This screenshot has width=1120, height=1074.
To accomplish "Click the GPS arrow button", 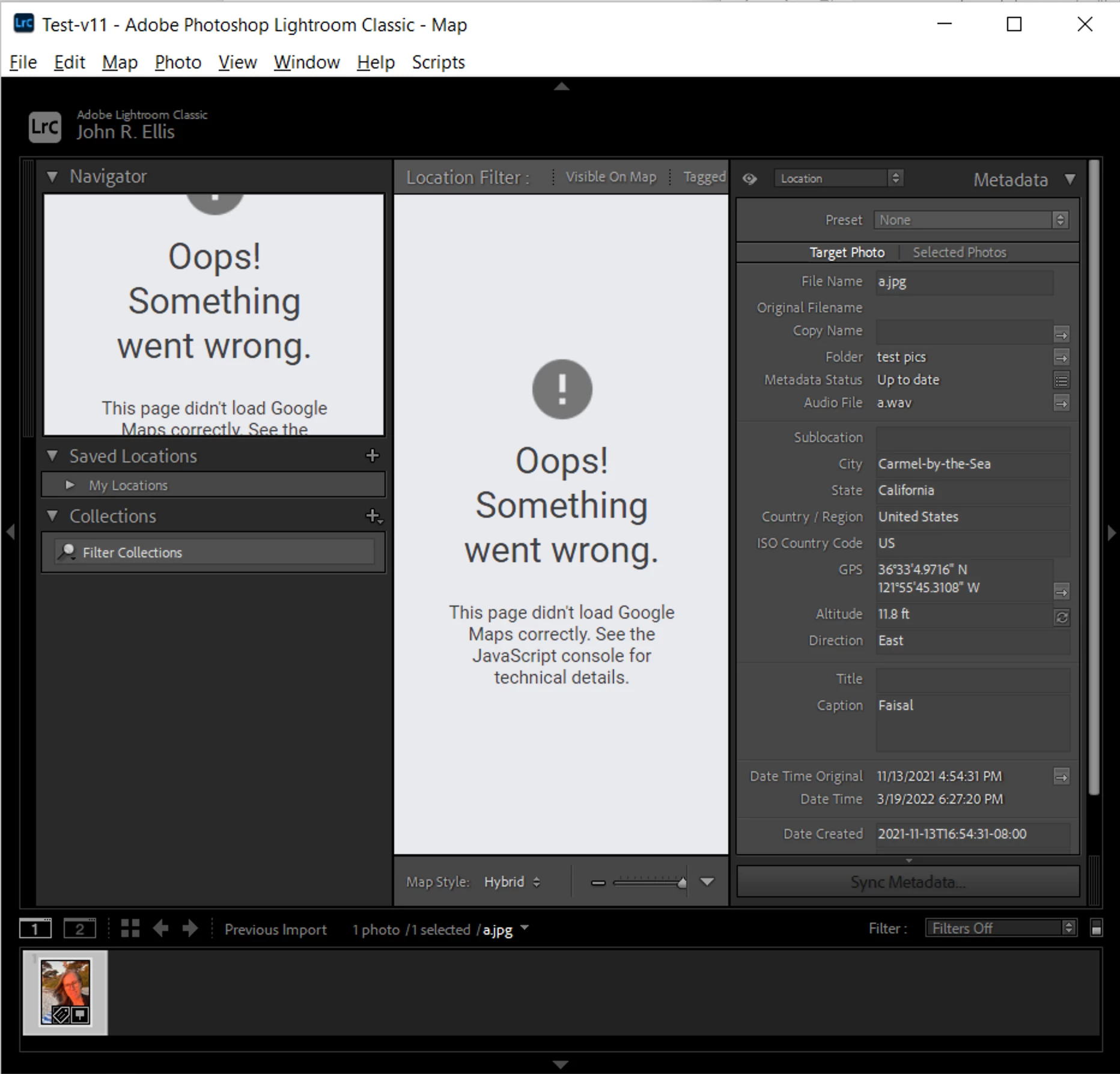I will tap(1062, 592).
